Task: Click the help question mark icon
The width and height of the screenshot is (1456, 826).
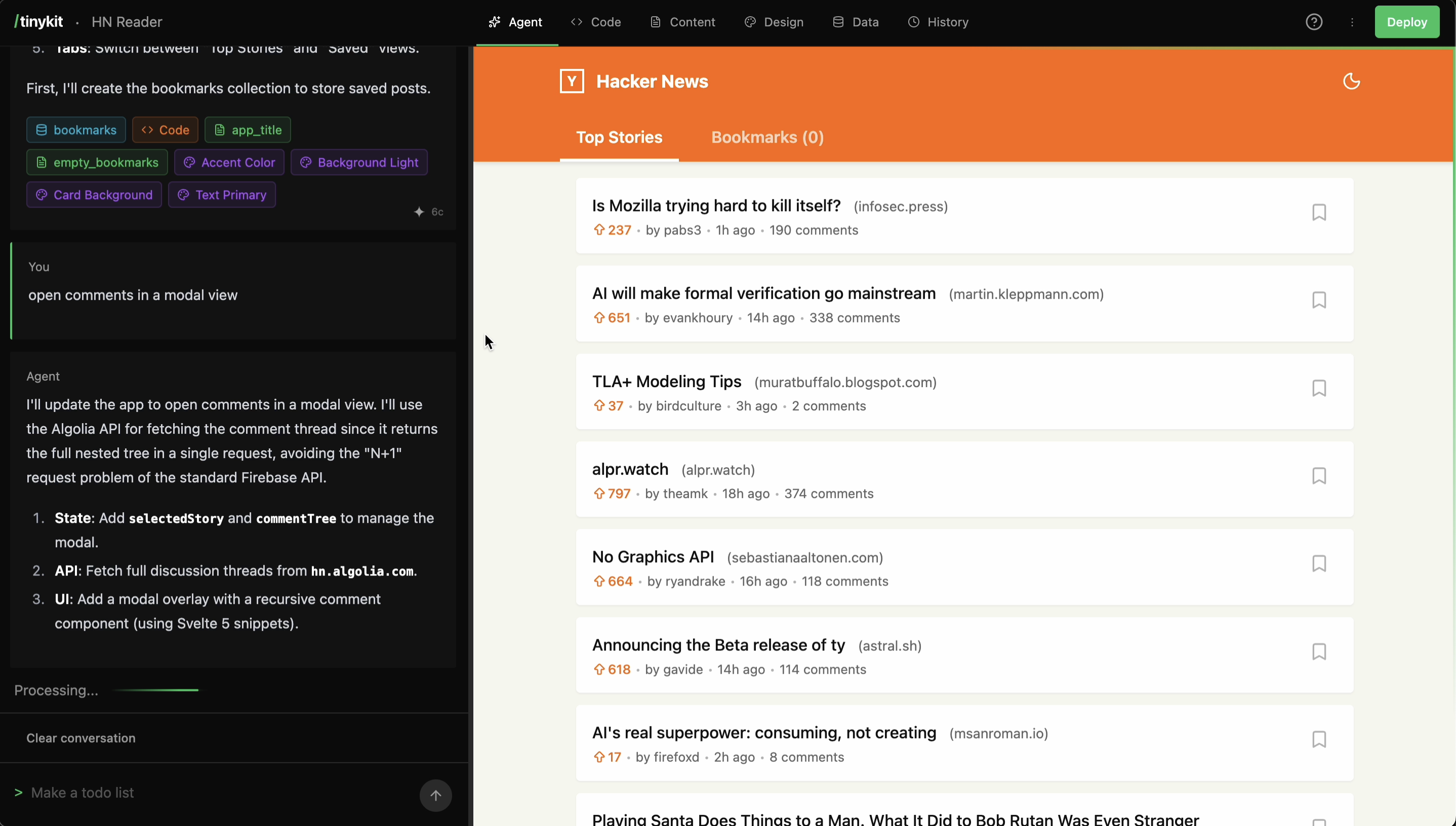Action: (1314, 22)
